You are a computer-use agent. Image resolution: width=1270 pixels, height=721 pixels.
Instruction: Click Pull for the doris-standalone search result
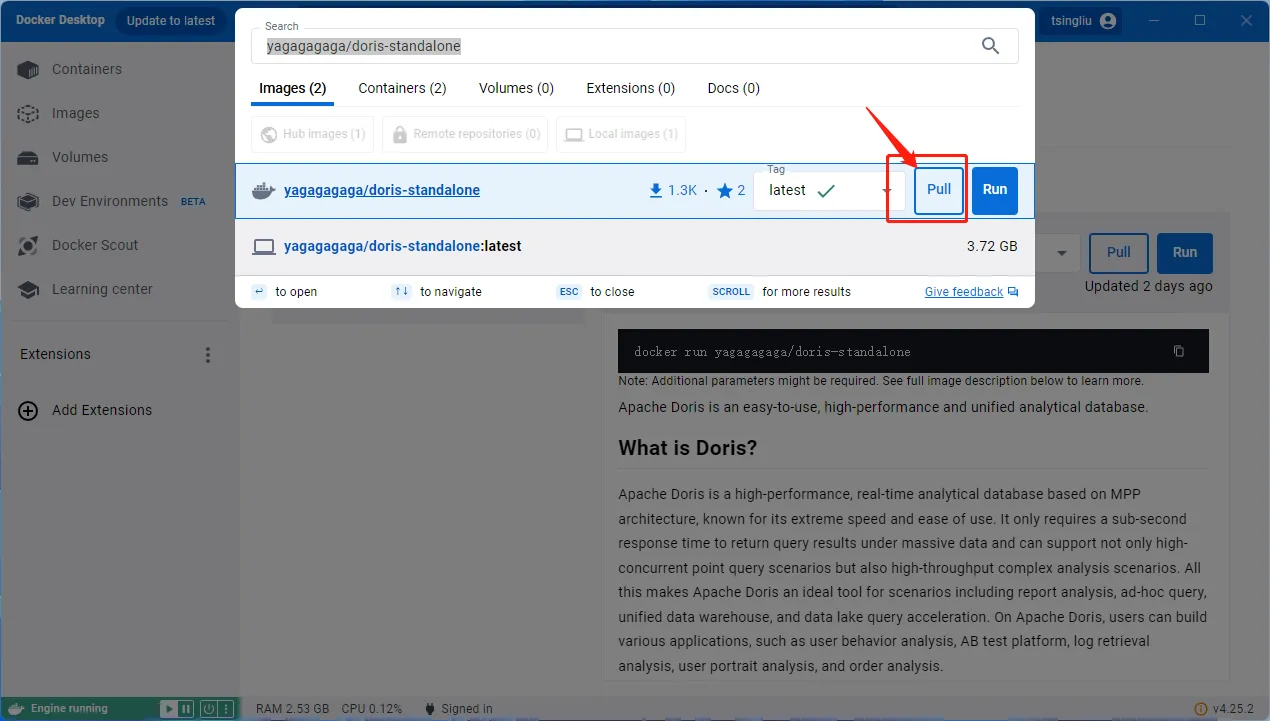[x=939, y=190]
